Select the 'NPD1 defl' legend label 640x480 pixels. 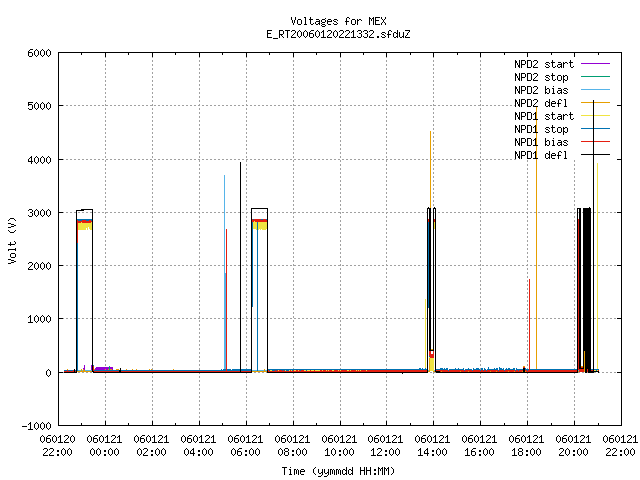[x=541, y=156]
